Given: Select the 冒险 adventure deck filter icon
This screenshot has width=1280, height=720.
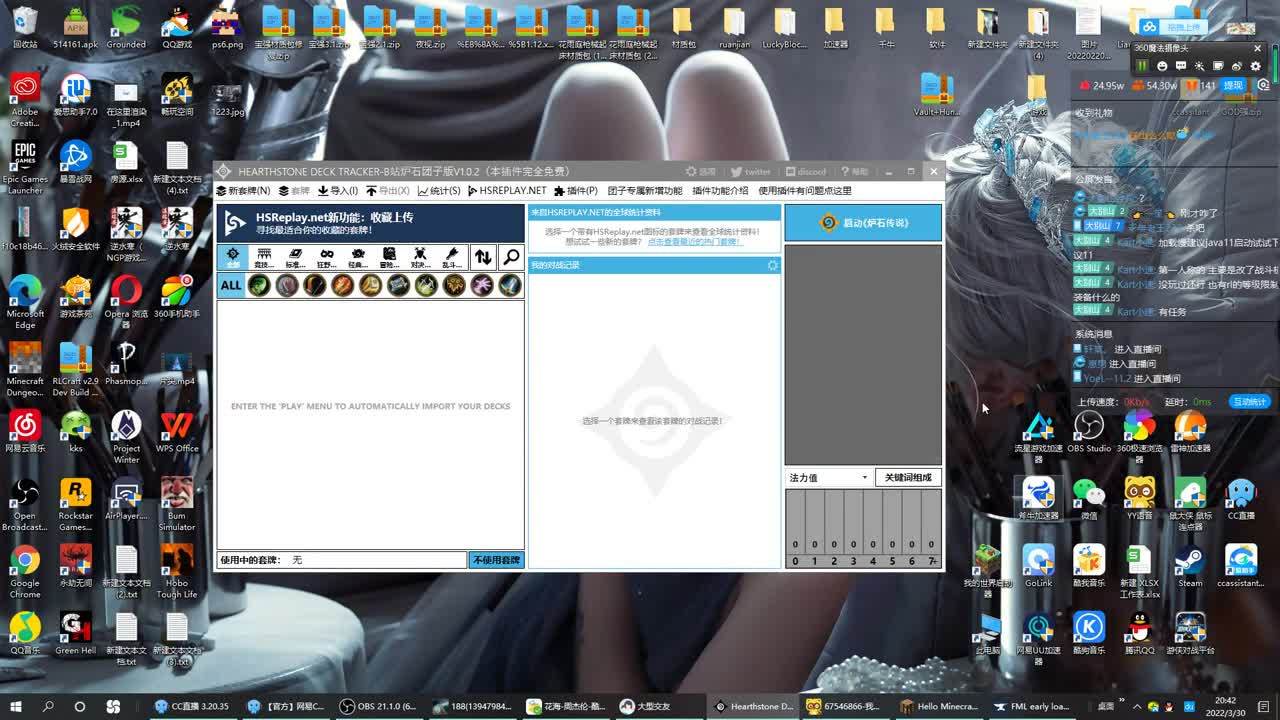Looking at the screenshot, I should tap(389, 257).
